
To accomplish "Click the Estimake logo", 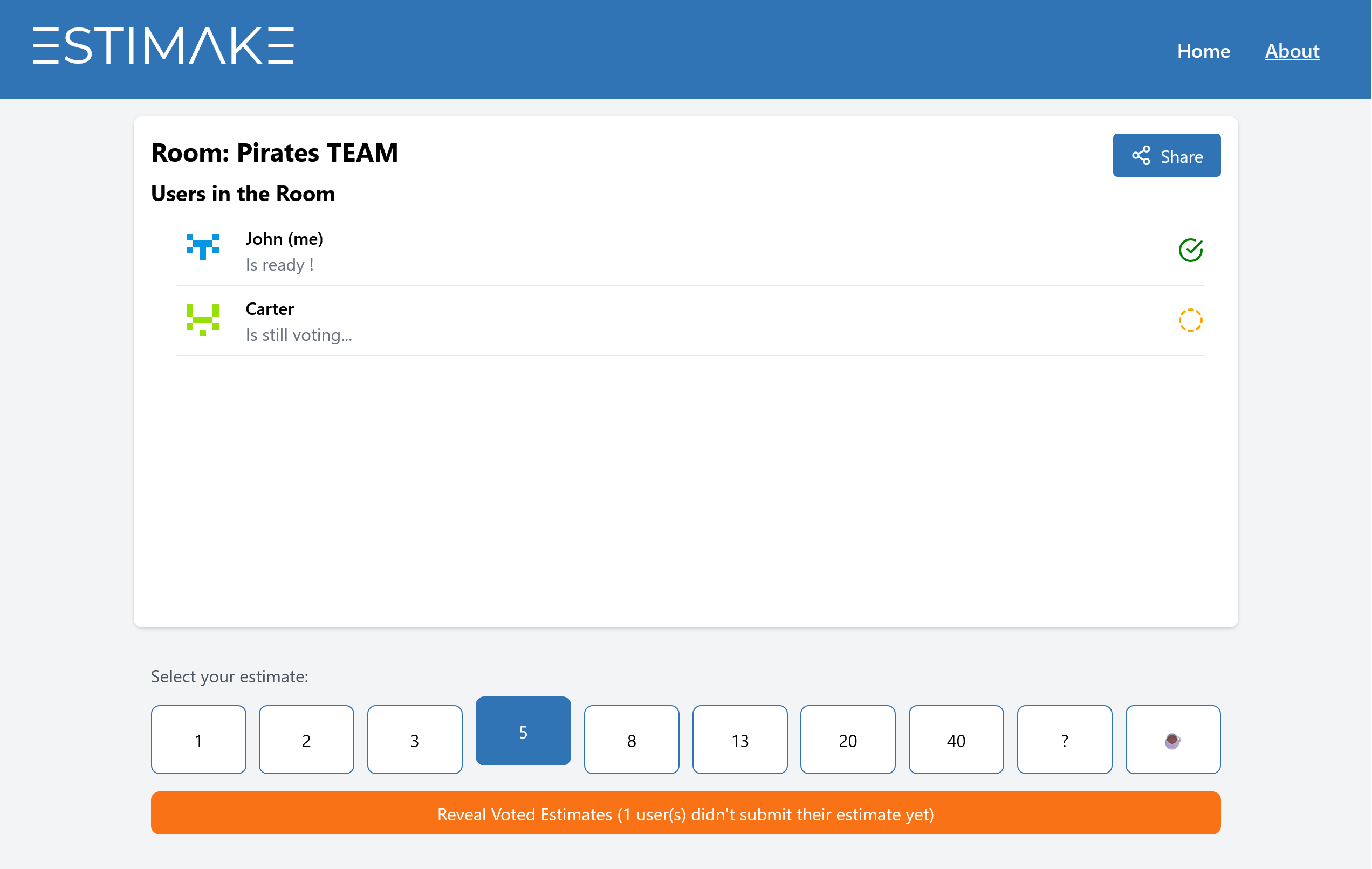I will pyautogui.click(x=163, y=46).
